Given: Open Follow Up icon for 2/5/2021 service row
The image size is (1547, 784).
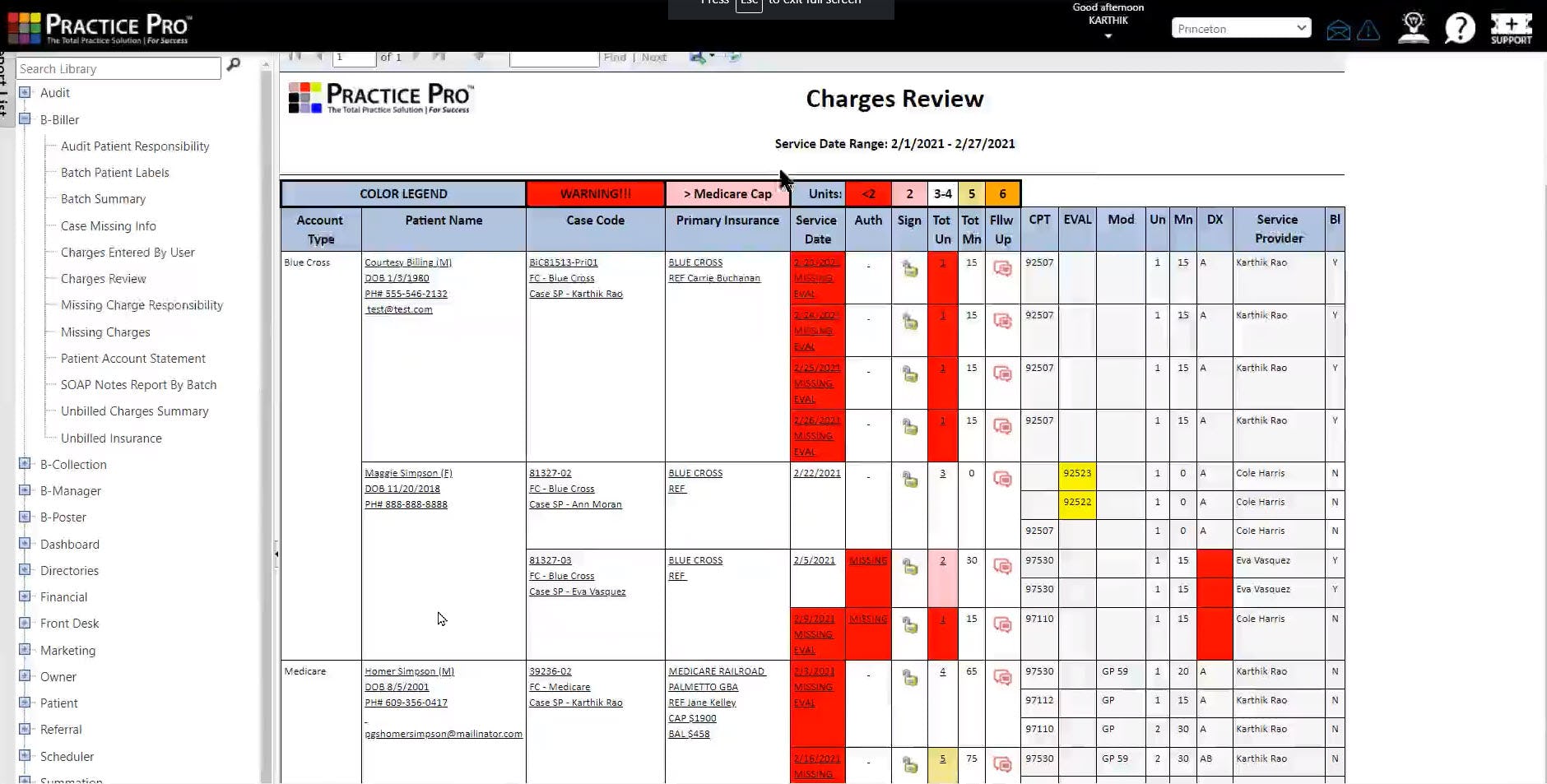Looking at the screenshot, I should coord(1002,566).
